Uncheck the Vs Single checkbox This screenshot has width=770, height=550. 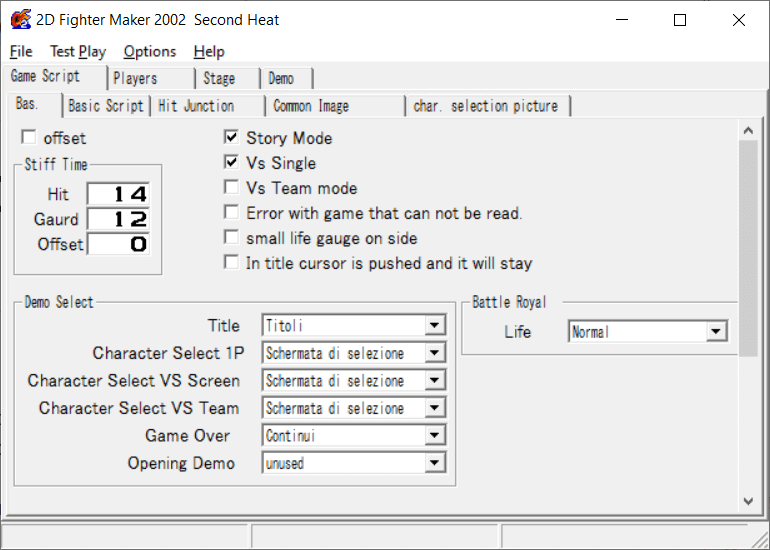pos(231,162)
